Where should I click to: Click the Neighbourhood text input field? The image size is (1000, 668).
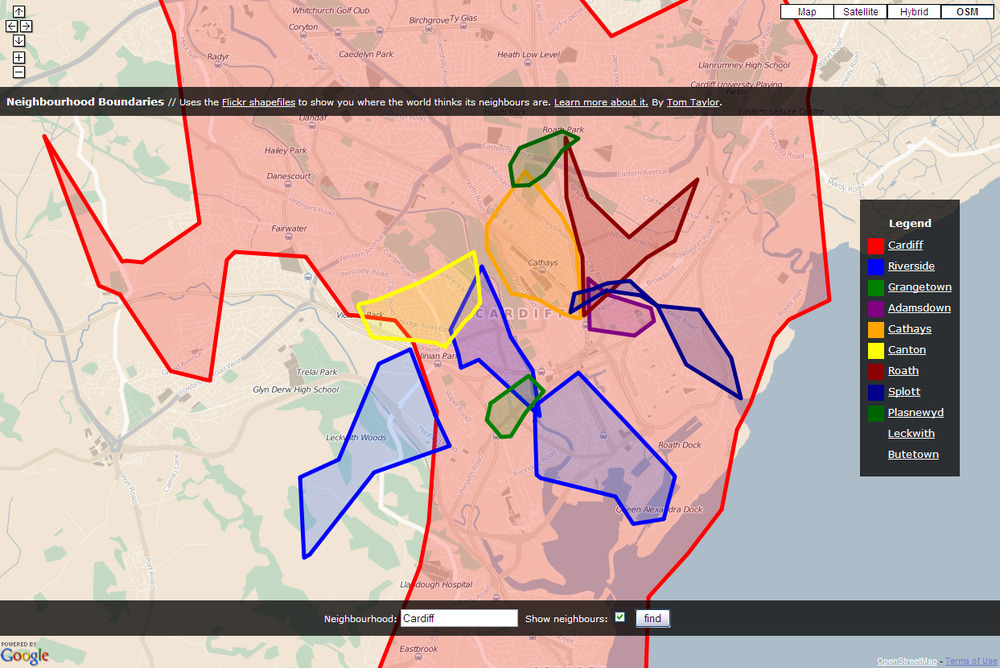(459, 619)
